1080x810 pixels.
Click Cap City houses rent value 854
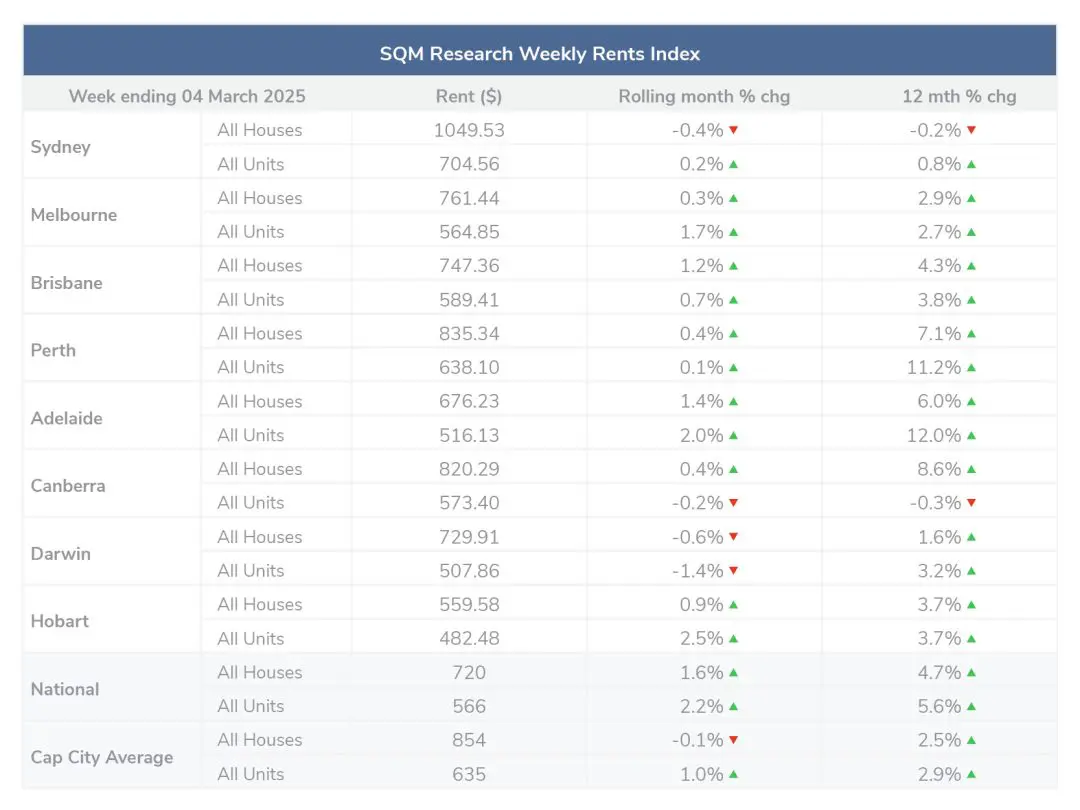coord(469,740)
